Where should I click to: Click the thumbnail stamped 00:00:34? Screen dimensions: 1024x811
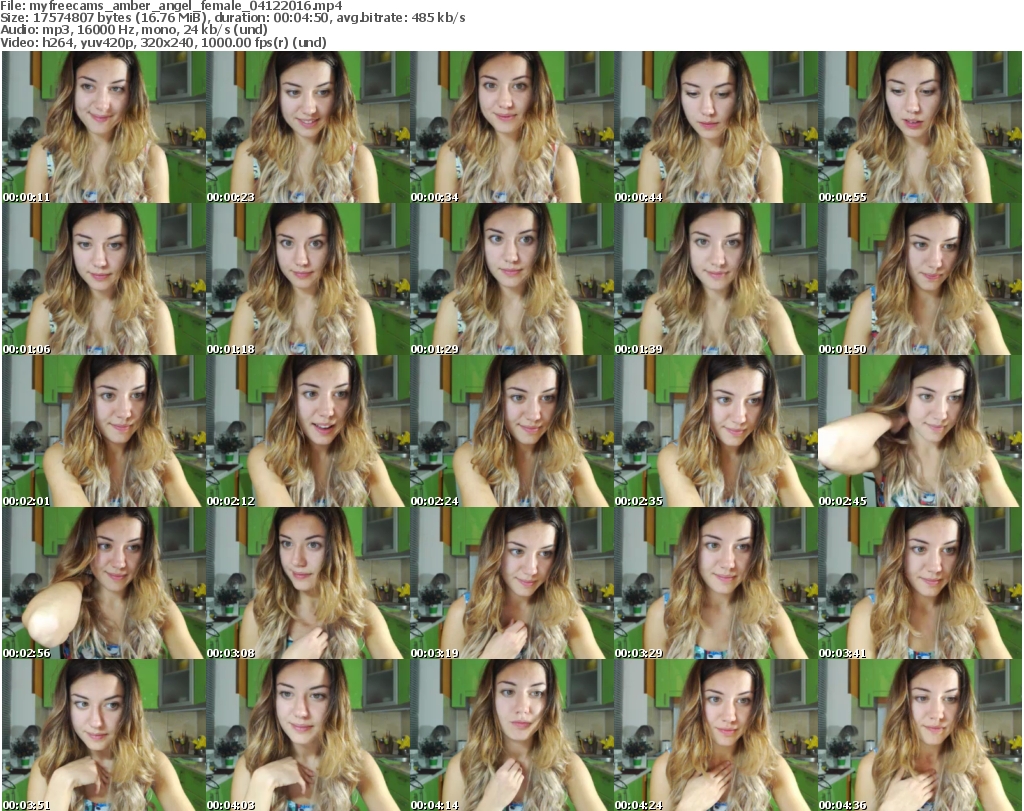(x=511, y=127)
